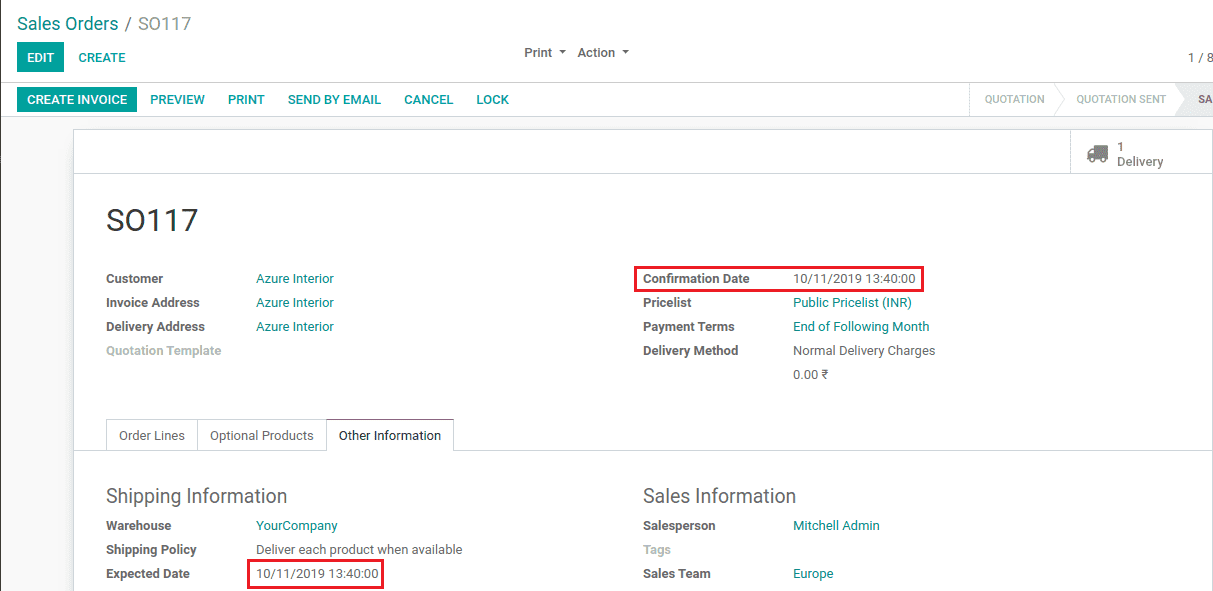This screenshot has width=1213, height=591.
Task: Click the PRINT button in status bar
Action: (246, 99)
